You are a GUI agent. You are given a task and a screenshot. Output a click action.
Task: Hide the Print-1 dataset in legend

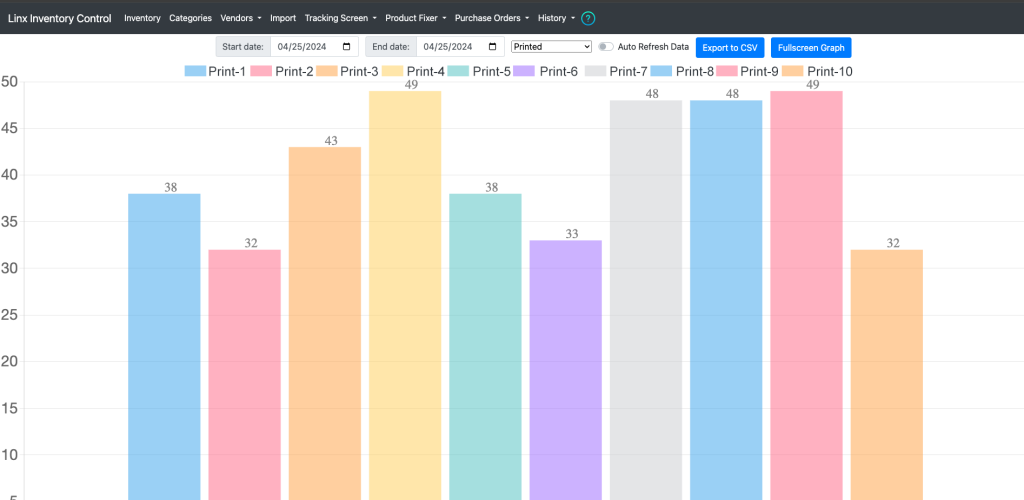pyautogui.click(x=216, y=72)
